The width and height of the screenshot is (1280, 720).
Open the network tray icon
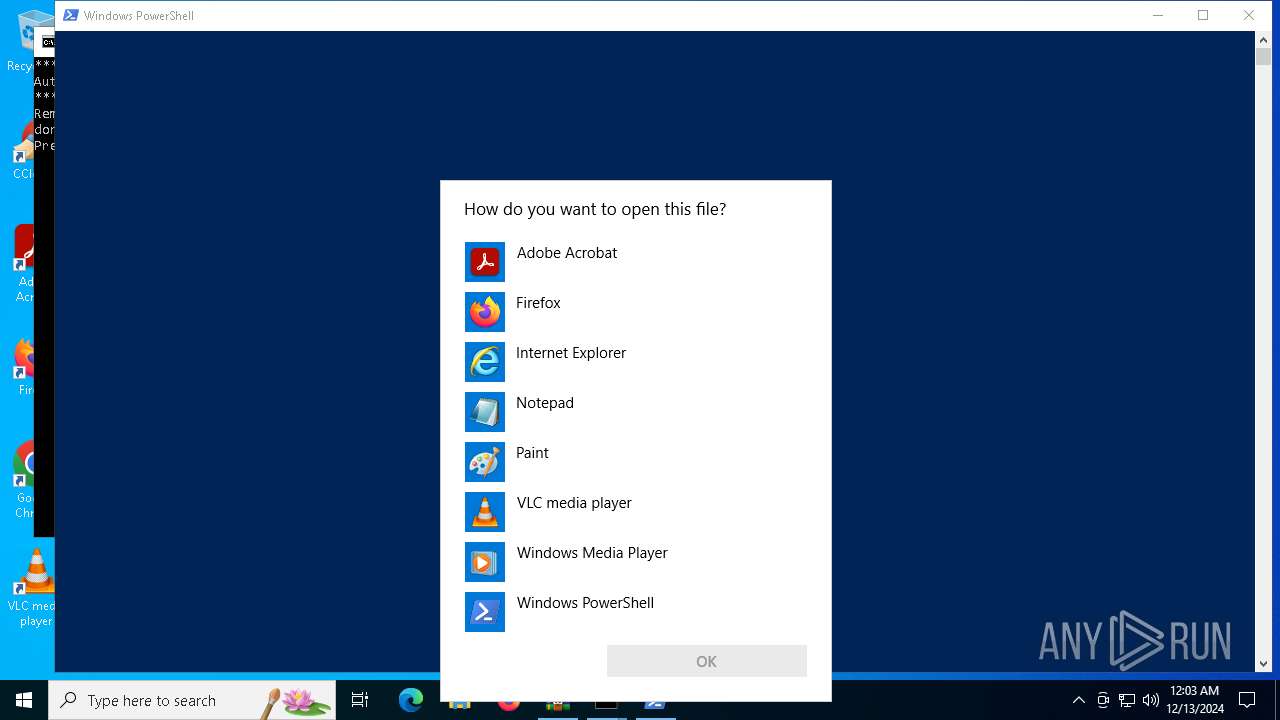pos(1127,700)
